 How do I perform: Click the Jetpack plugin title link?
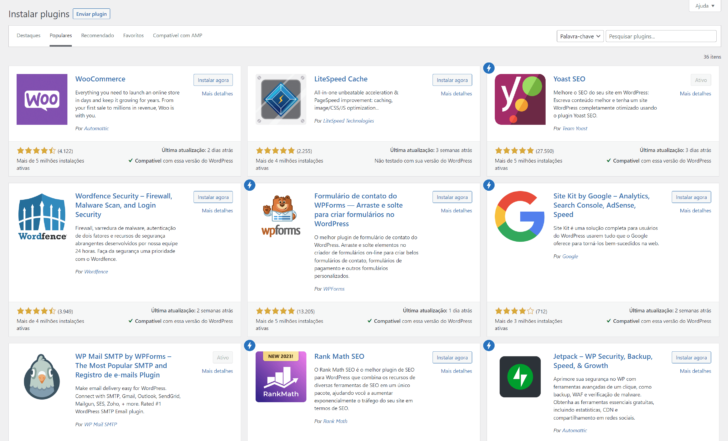(603, 361)
